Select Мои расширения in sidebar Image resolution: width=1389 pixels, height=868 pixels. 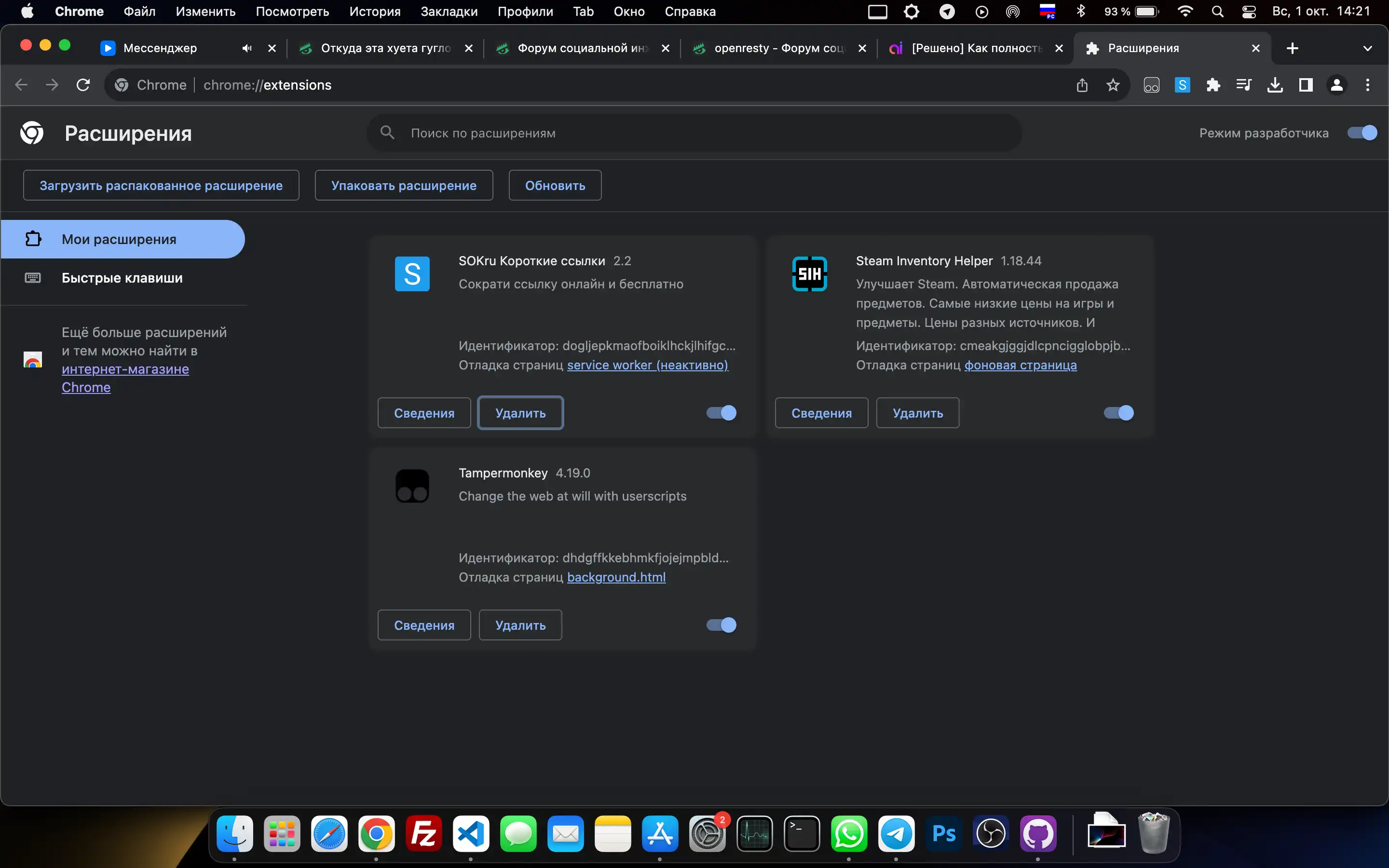click(x=122, y=239)
